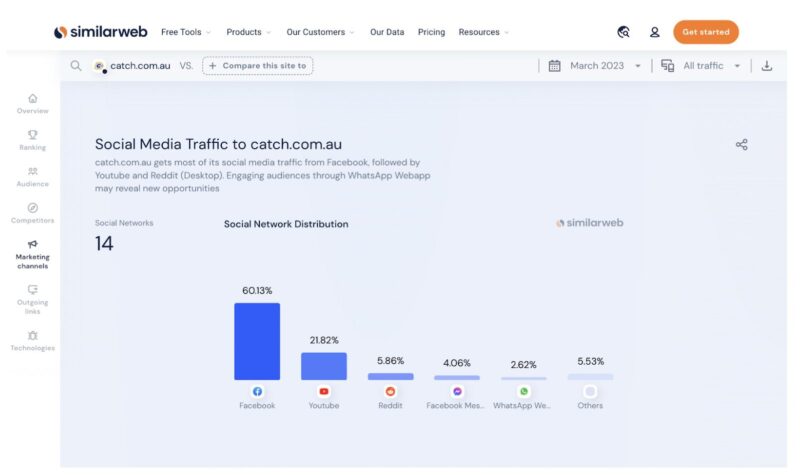Download the report via download icon
This screenshot has width=800, height=475.
pos(766,66)
